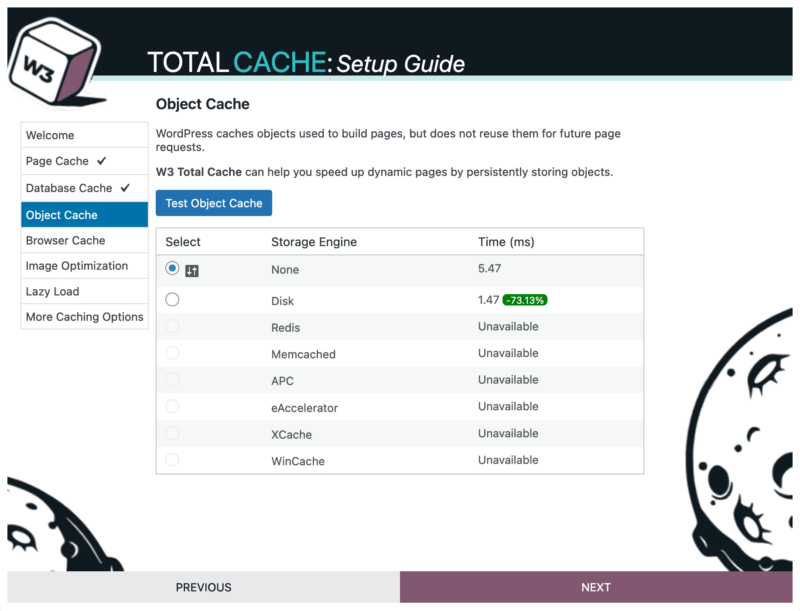
Task: Click the settings icon beside None radio
Action: click(192, 271)
